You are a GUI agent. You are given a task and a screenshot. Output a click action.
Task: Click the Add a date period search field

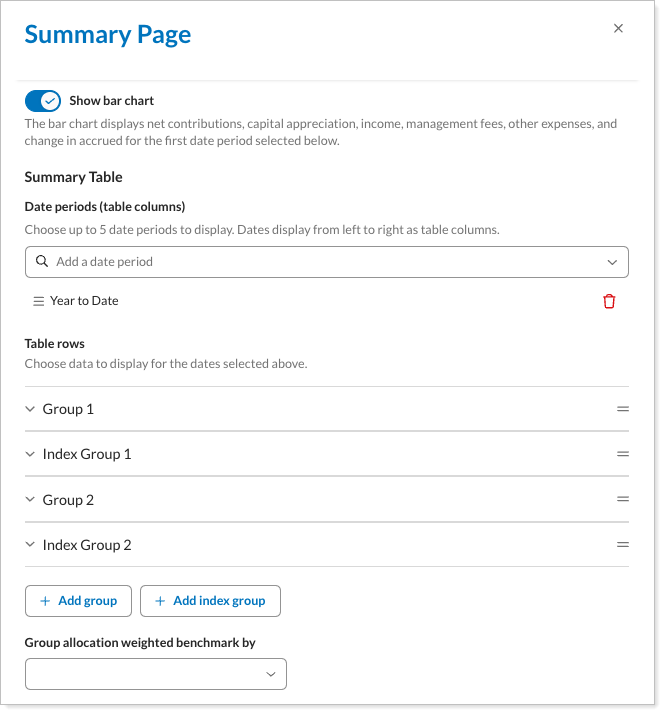coord(320,262)
